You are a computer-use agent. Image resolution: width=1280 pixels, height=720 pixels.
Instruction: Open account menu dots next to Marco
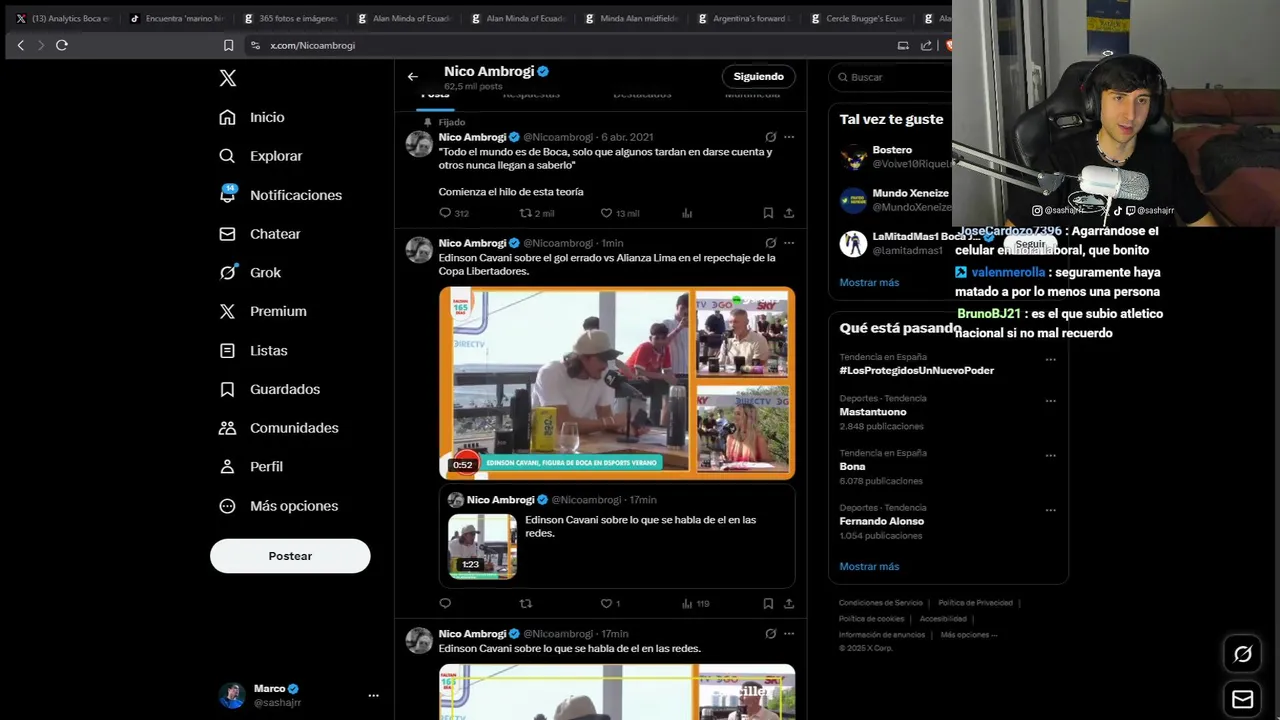[373, 695]
